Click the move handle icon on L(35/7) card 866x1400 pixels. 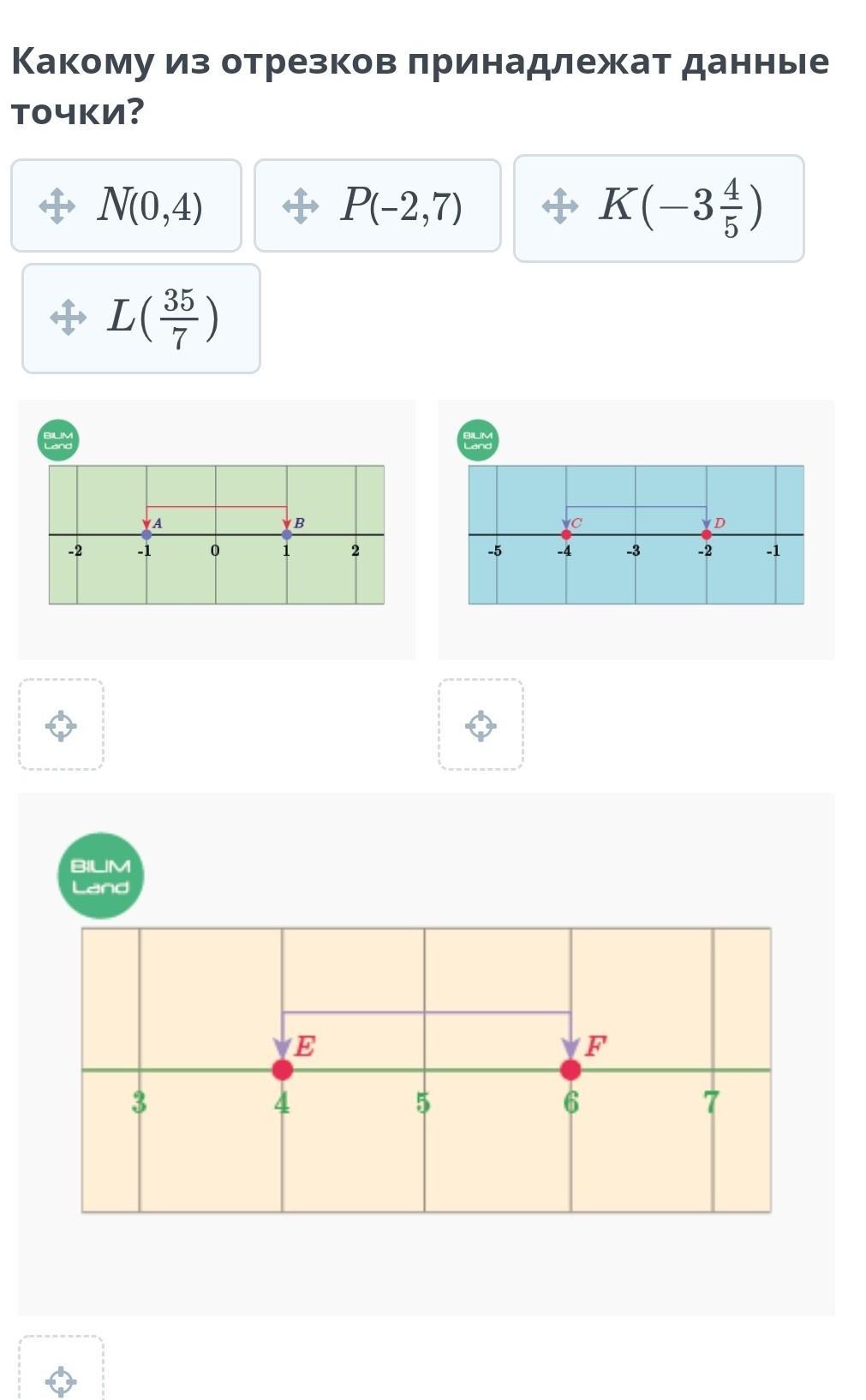coord(68,318)
